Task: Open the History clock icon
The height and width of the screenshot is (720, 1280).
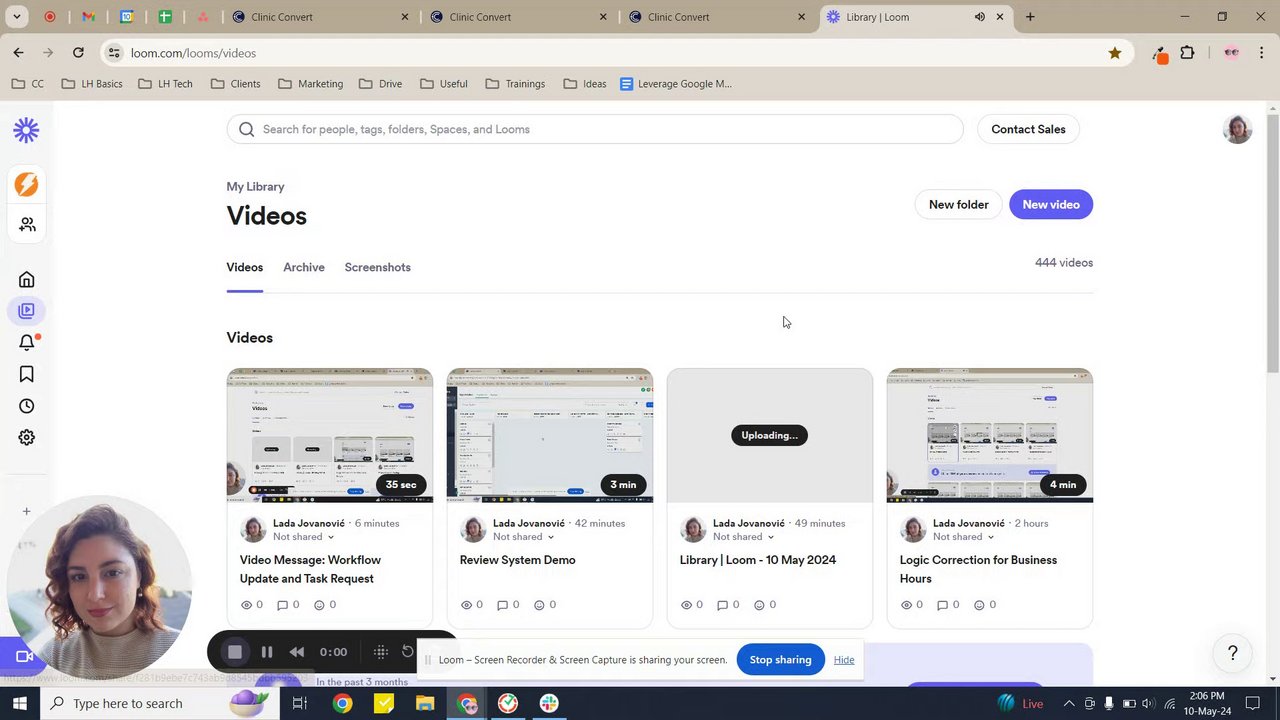Action: [x=27, y=406]
